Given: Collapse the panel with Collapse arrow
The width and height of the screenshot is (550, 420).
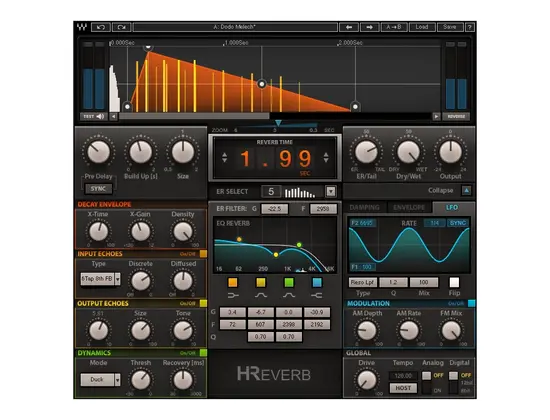Looking at the screenshot, I should 466,191.
